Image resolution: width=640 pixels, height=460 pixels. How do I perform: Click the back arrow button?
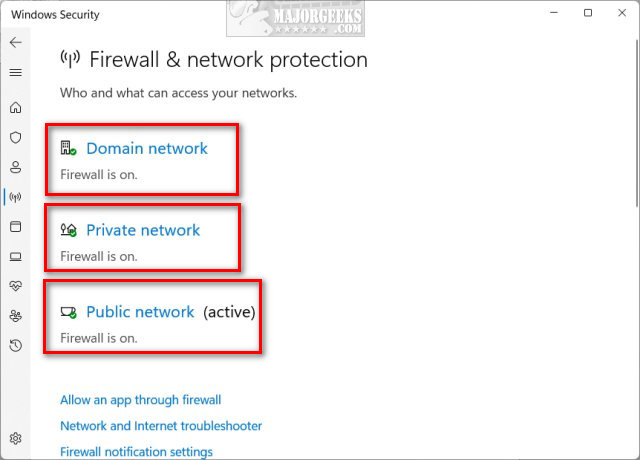point(15,43)
